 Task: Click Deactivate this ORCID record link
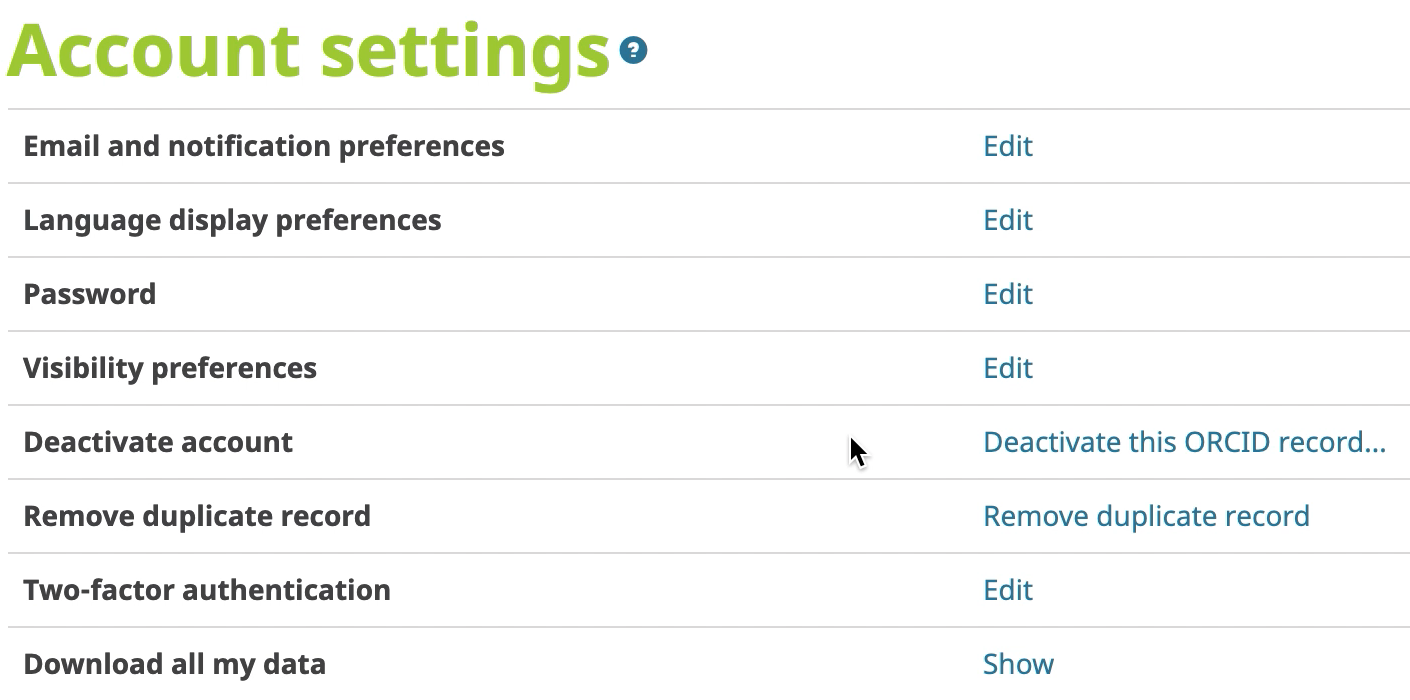point(1184,442)
